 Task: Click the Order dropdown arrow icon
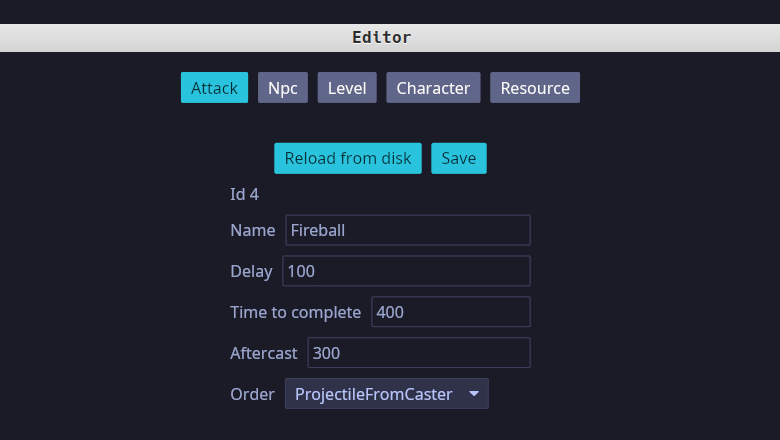(474, 394)
